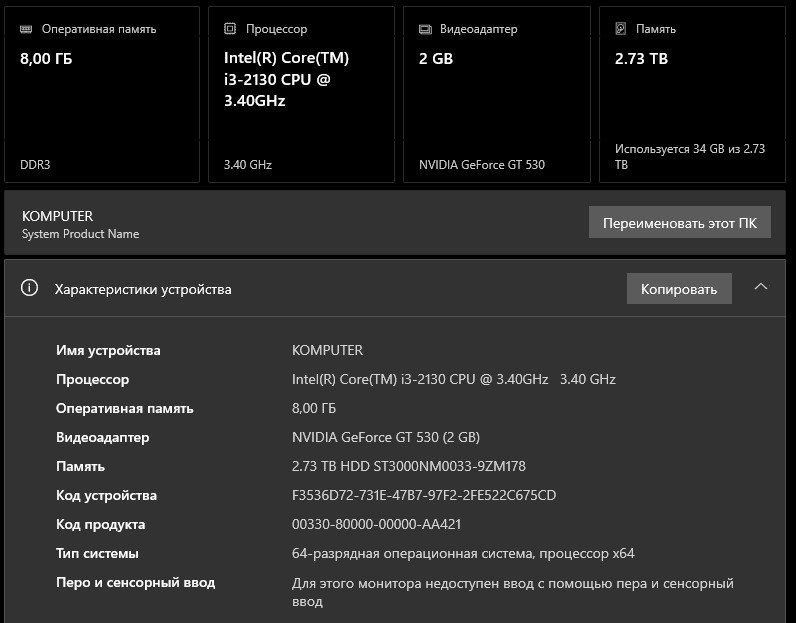Select the Оперативная память row label in specs
Viewport: 796px width, 623px height.
coord(125,409)
